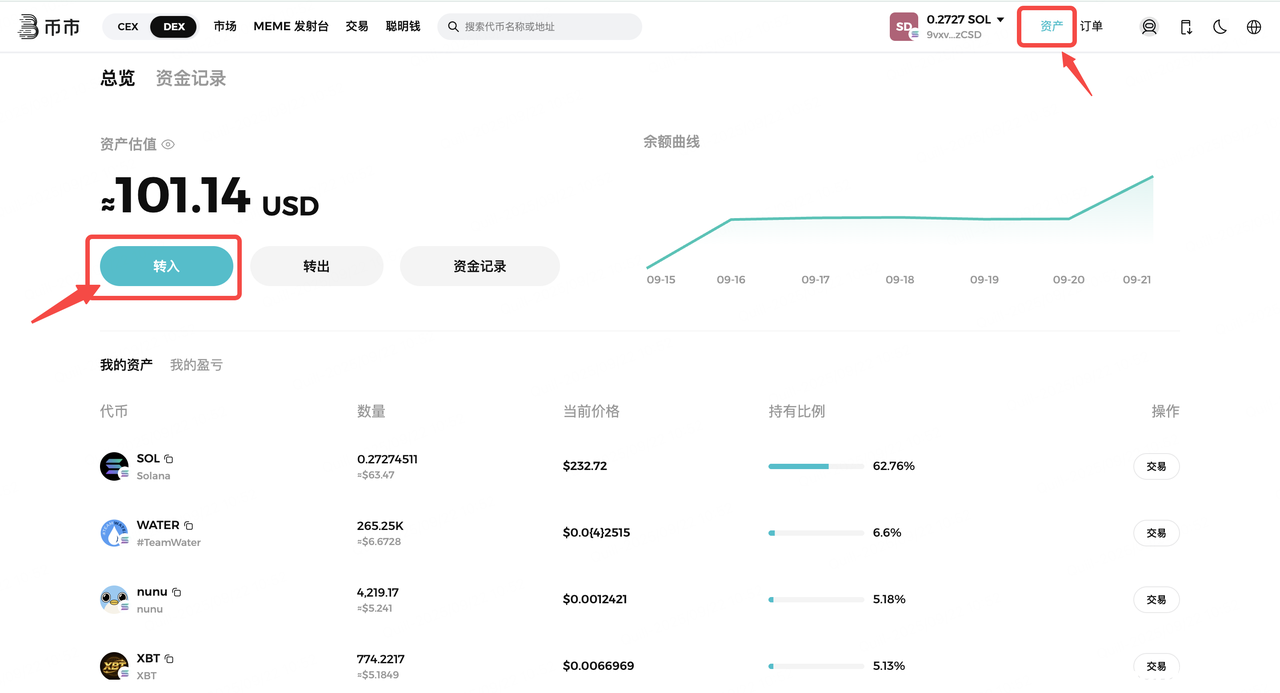Select the 我的盈亏 tab
The image size is (1280, 693).
pos(196,365)
